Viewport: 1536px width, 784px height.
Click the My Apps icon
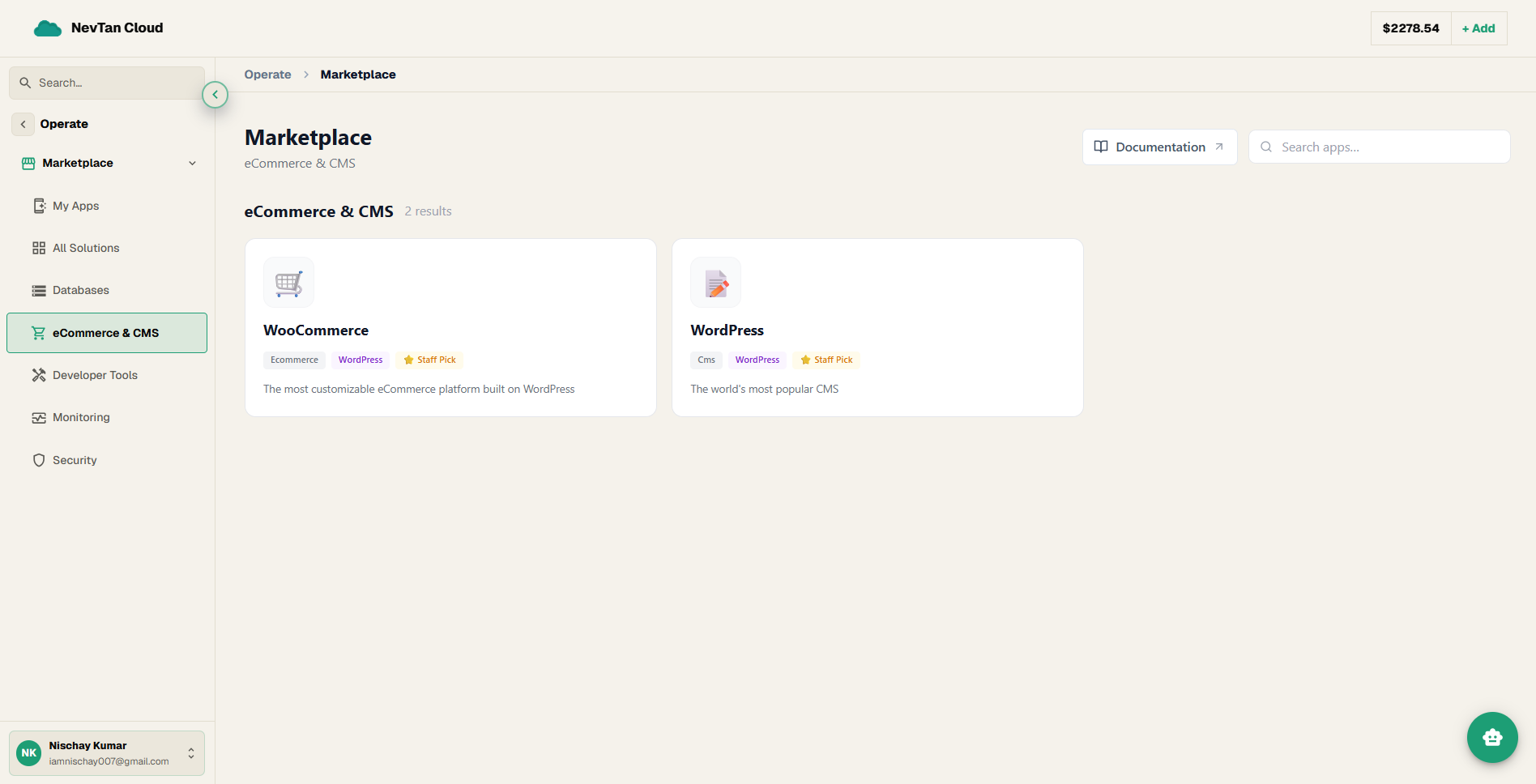(39, 206)
